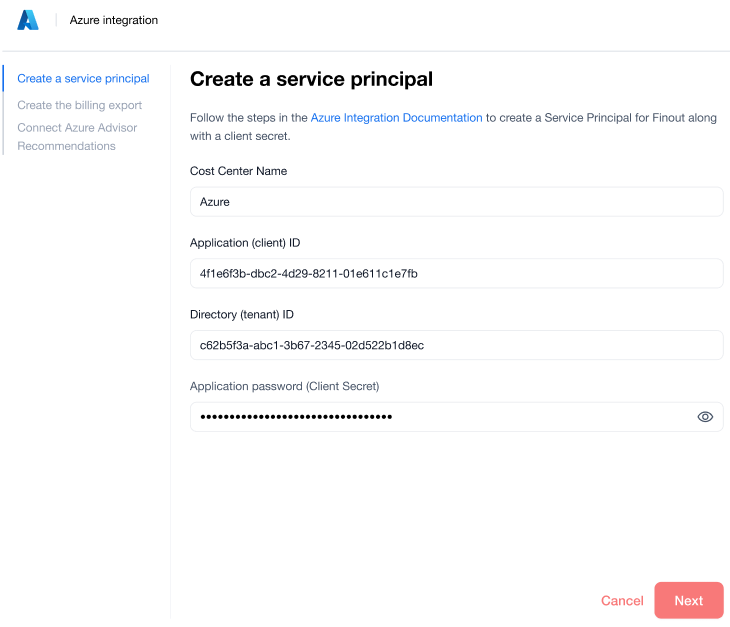Click into the Directory (tenant) ID field
This screenshot has height=627, width=730.
pos(456,345)
